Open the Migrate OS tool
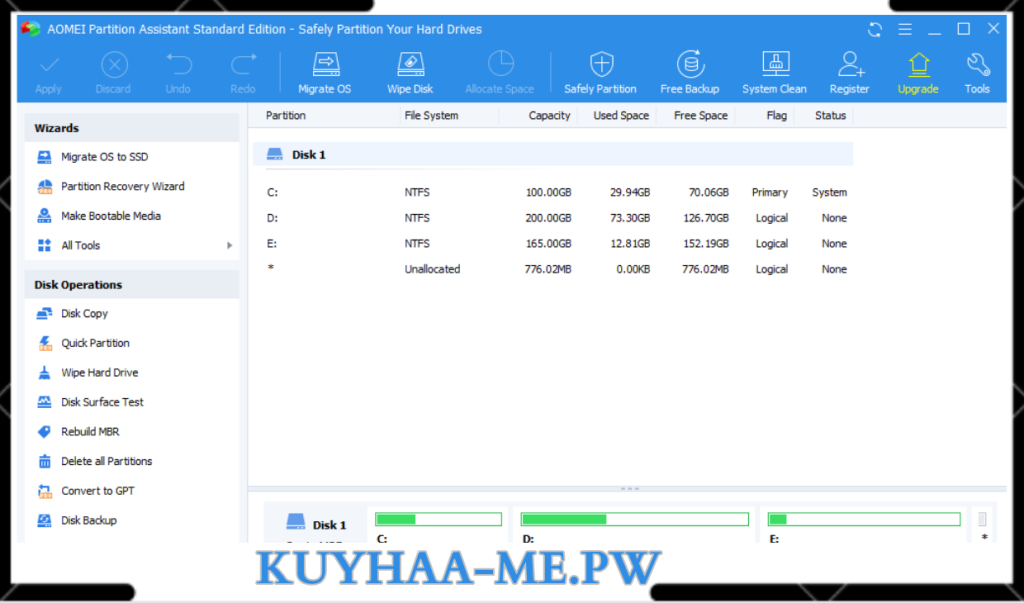1024x603 pixels. [x=325, y=73]
